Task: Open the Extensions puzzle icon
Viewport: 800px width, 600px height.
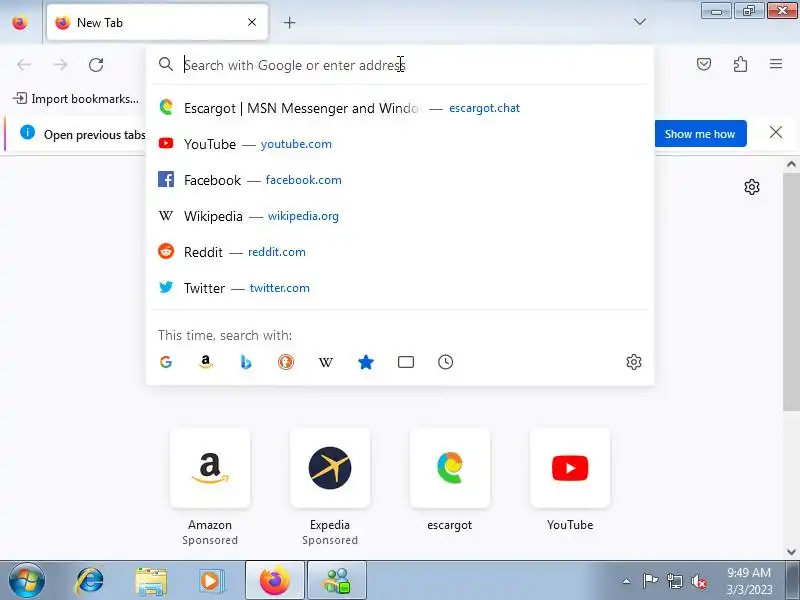Action: 740,64
